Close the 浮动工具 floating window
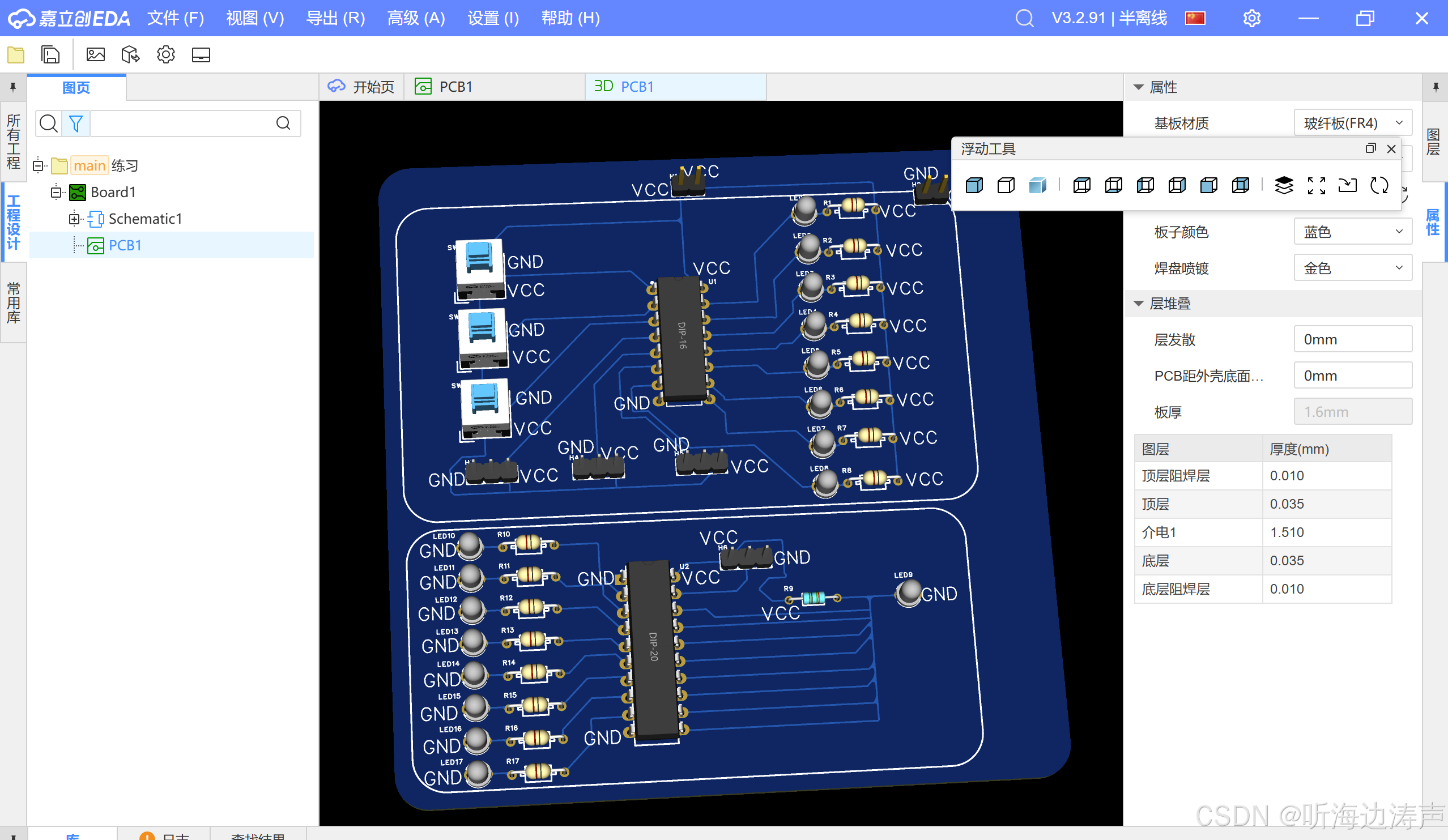Viewport: 1448px width, 840px height. (x=1392, y=149)
